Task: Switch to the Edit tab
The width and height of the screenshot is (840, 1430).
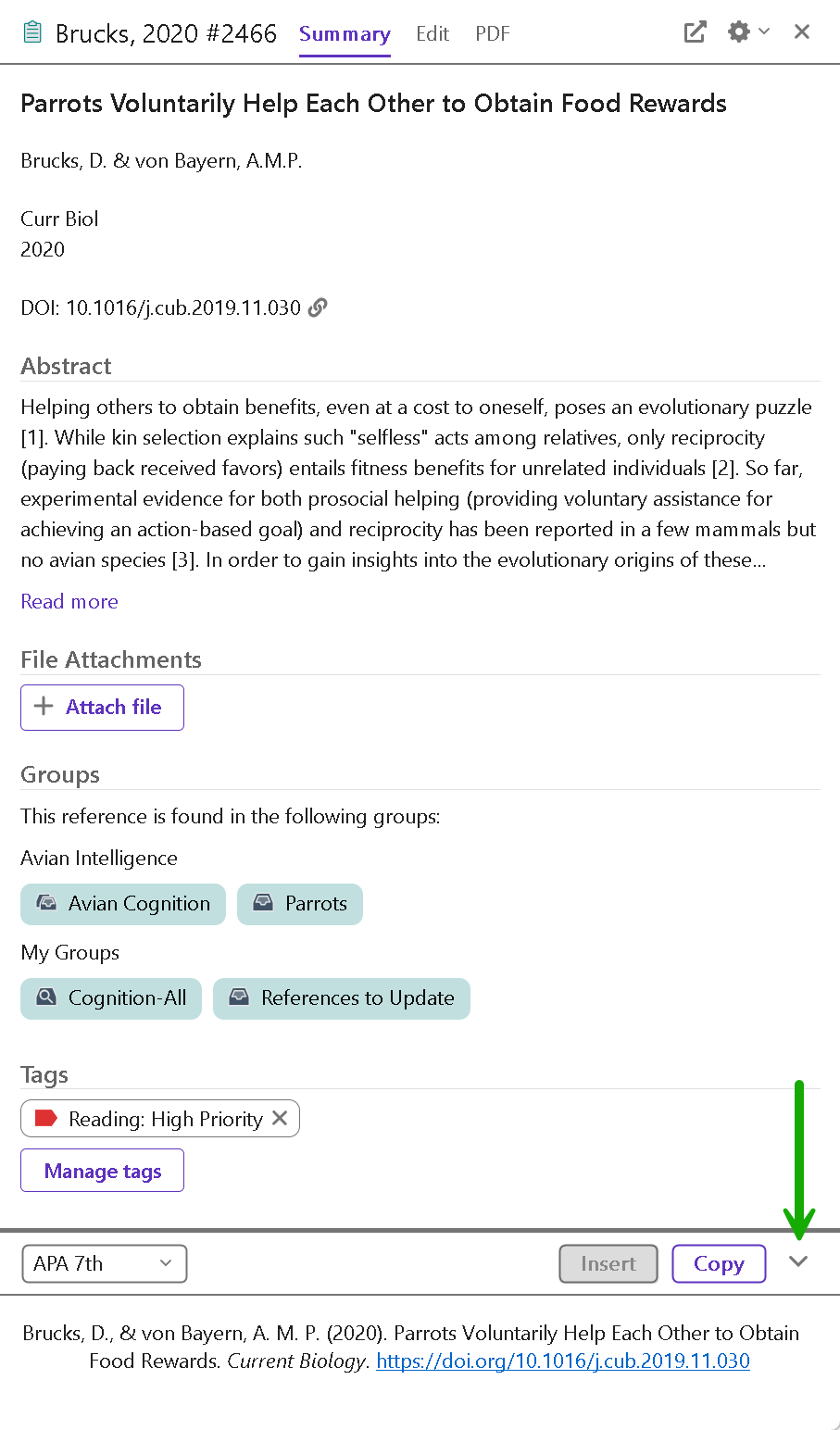Action: coord(433,34)
